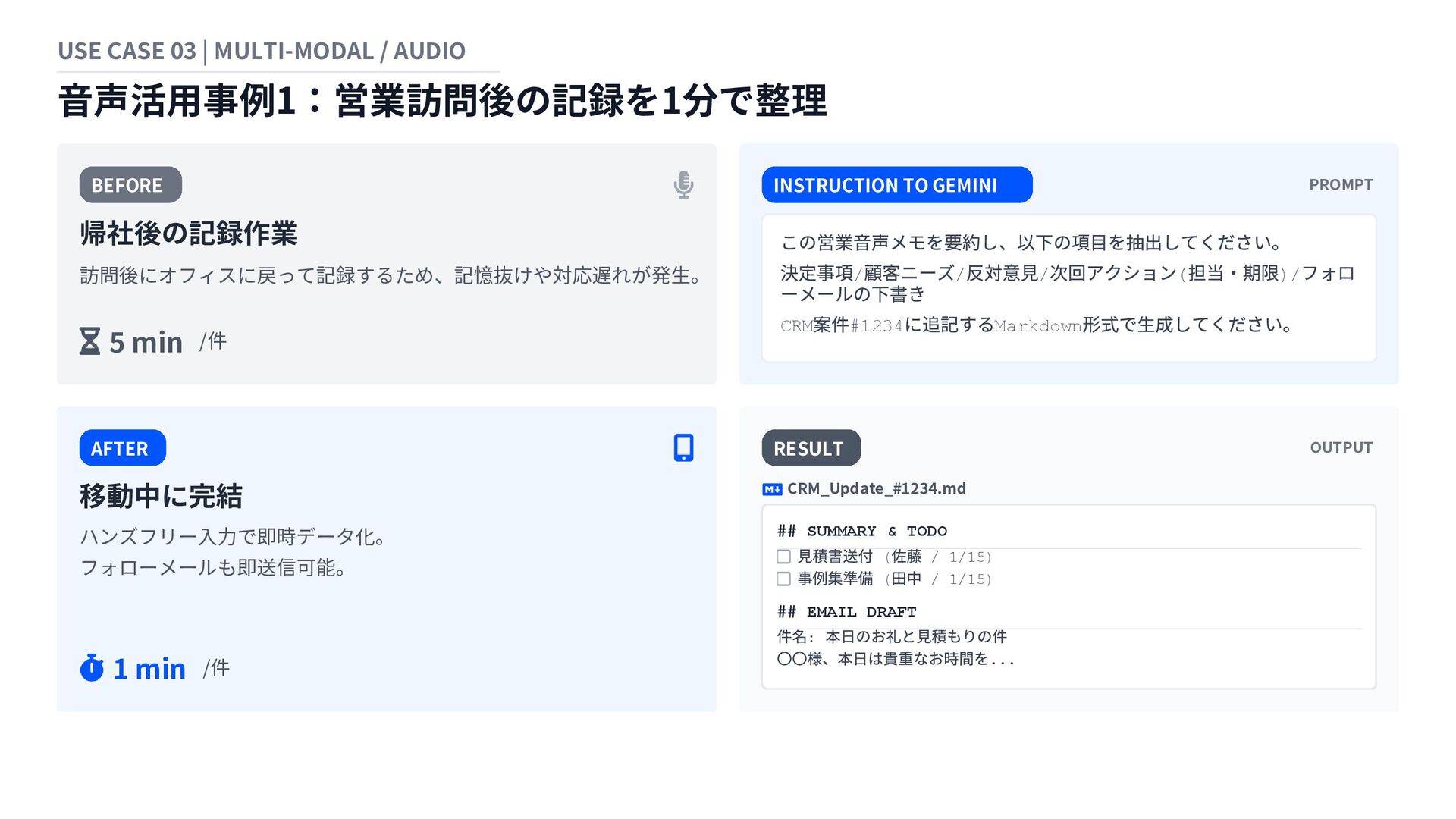Click the OUTPUT label
This screenshot has height=819, width=1456.
point(1341,447)
